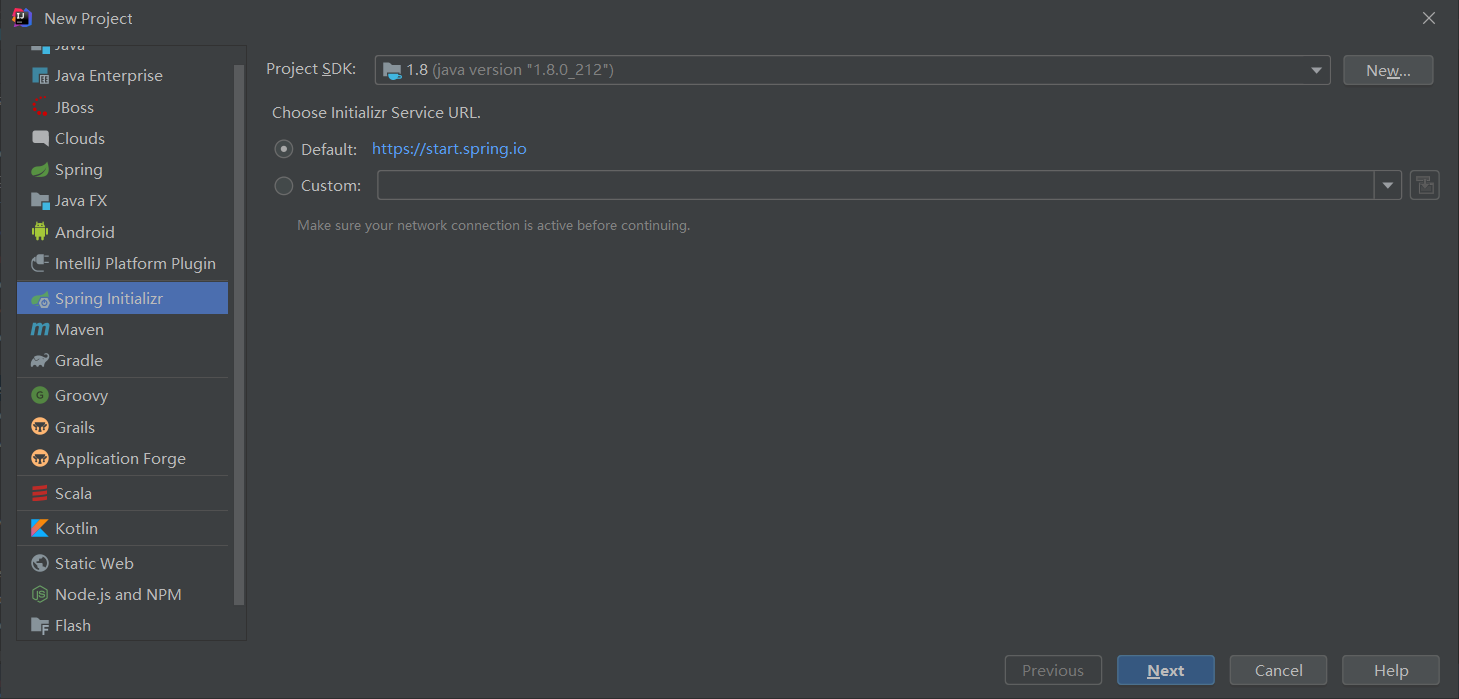1459x699 pixels.
Task: Expand the Custom URL dropdown arrow
Action: tap(1388, 185)
